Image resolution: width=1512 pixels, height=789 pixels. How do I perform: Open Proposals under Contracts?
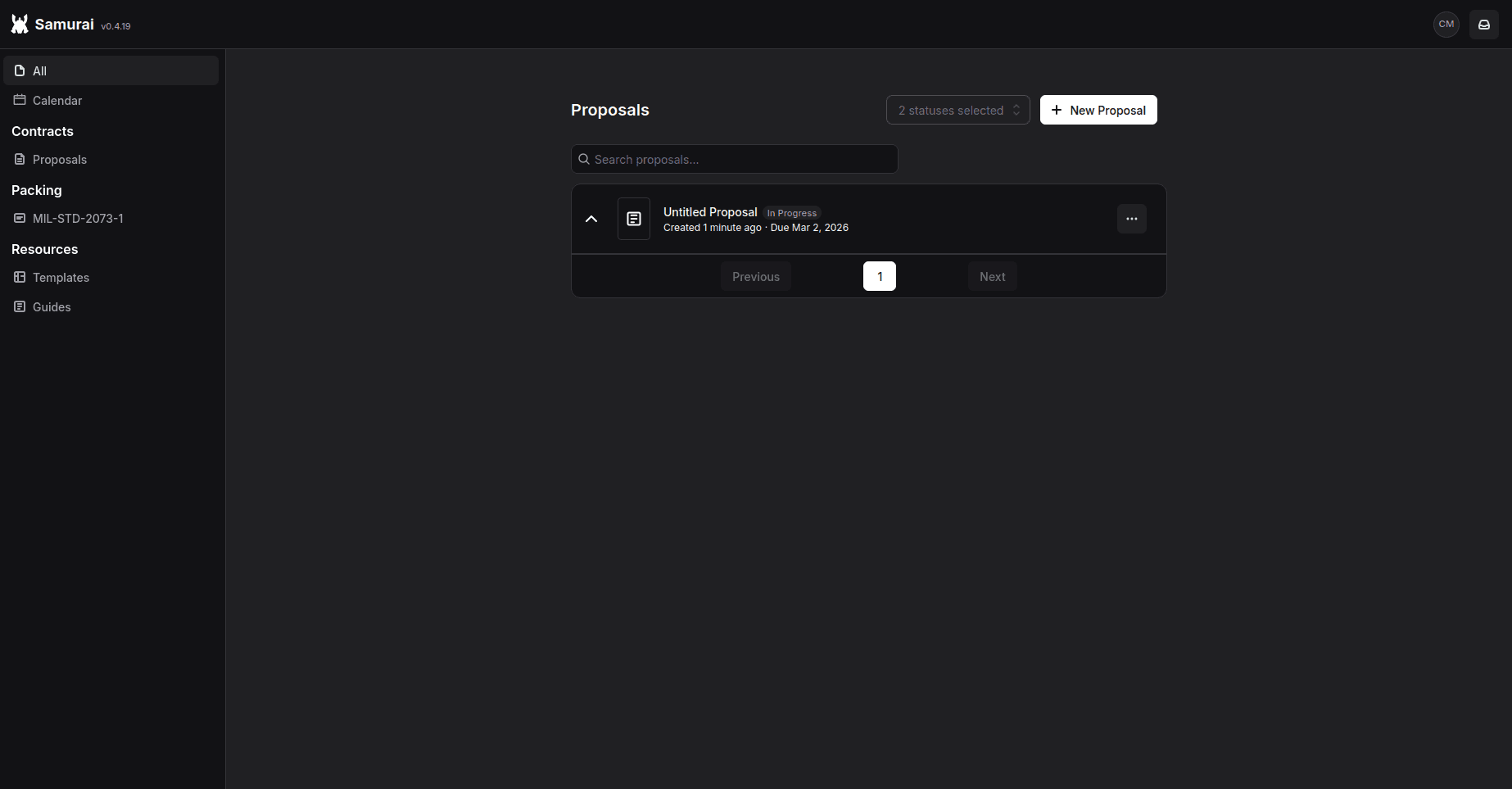pos(59,160)
